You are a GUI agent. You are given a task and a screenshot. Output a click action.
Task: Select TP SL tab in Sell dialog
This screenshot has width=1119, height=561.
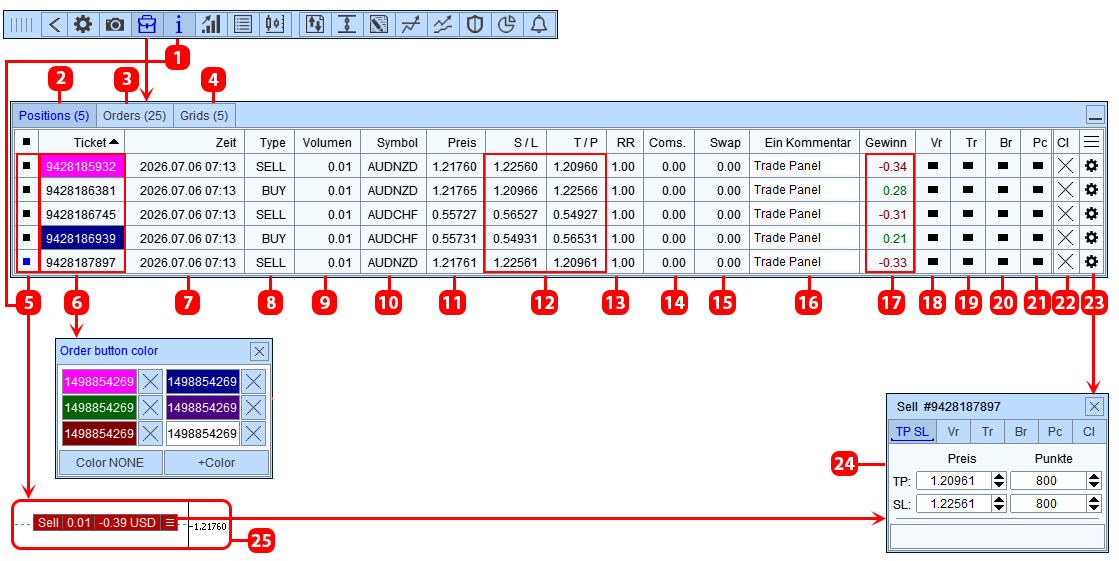point(912,432)
